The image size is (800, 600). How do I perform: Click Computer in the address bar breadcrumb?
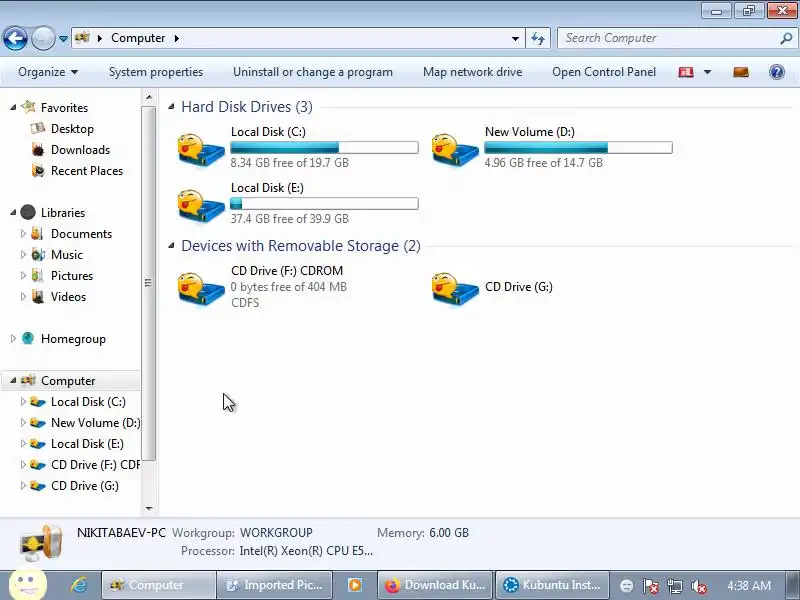(138, 38)
